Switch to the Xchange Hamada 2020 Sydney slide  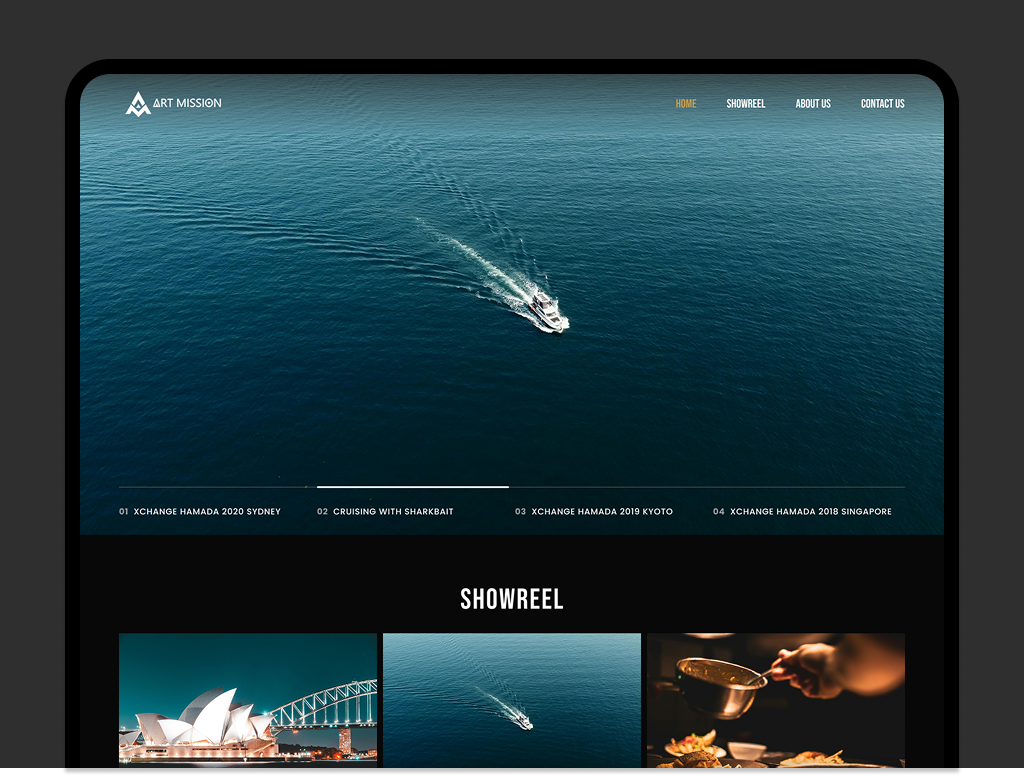pyautogui.click(x=206, y=512)
